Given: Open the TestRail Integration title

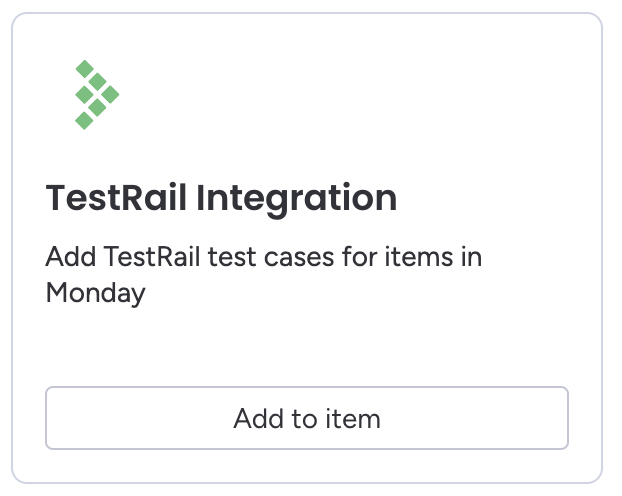Looking at the screenshot, I should [221, 199].
